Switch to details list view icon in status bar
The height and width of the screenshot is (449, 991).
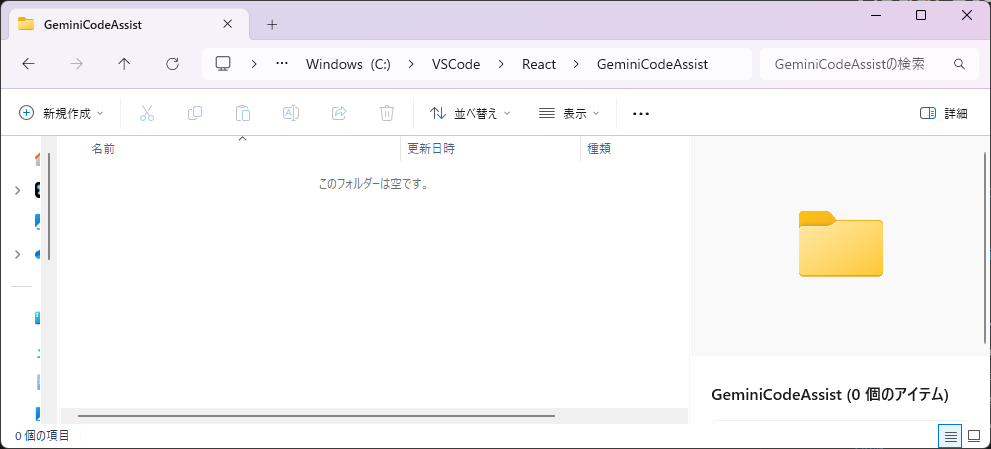tap(950, 435)
